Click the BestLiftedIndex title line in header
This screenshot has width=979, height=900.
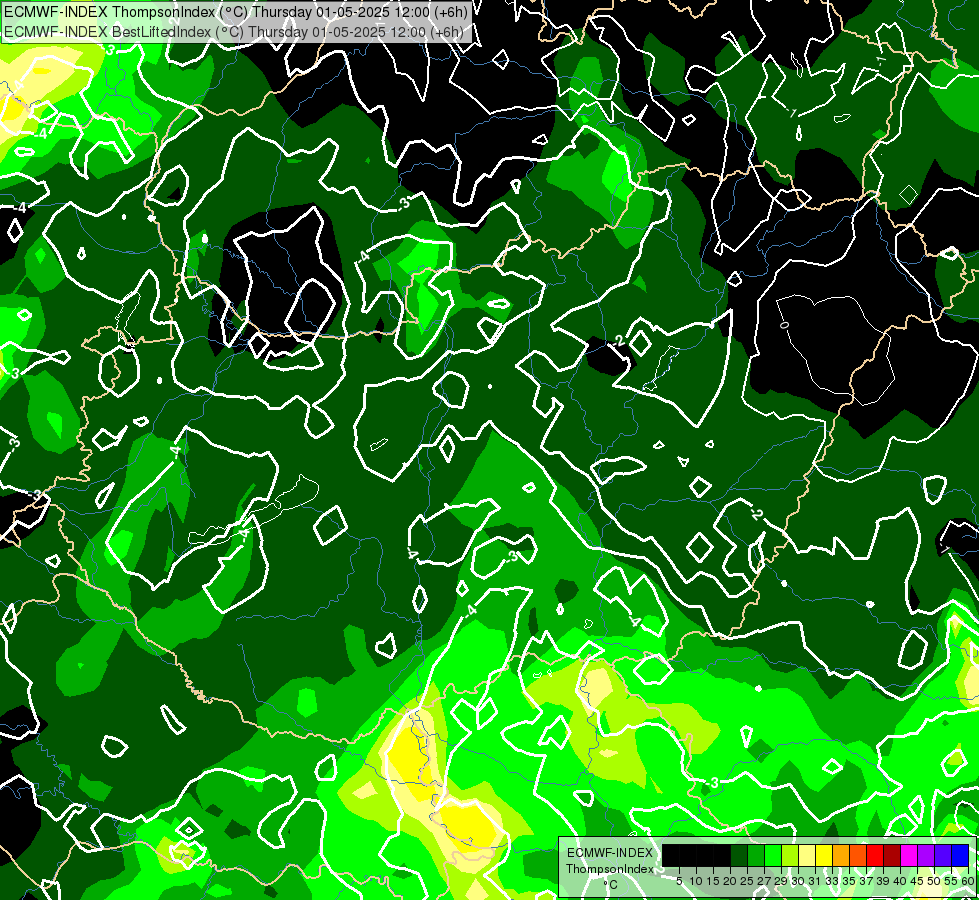(234, 31)
